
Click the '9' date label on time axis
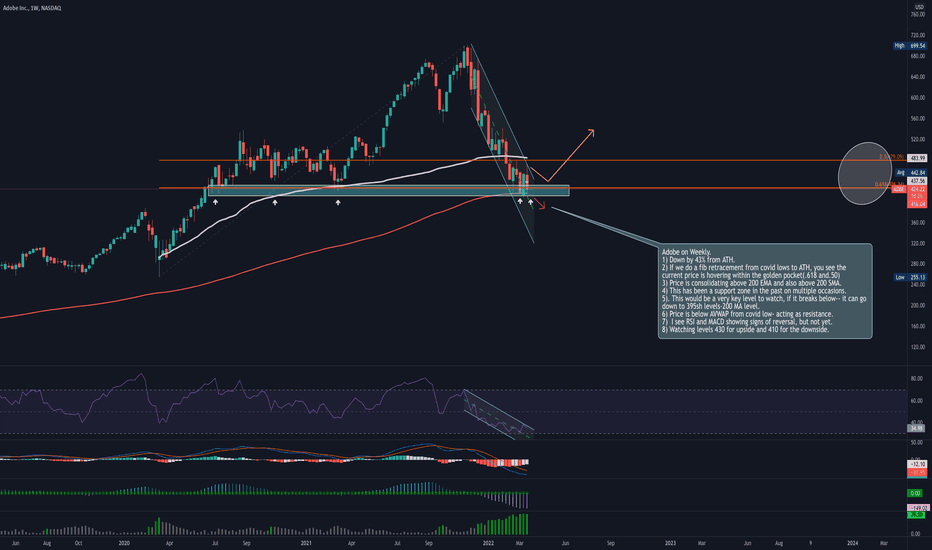click(x=810, y=543)
